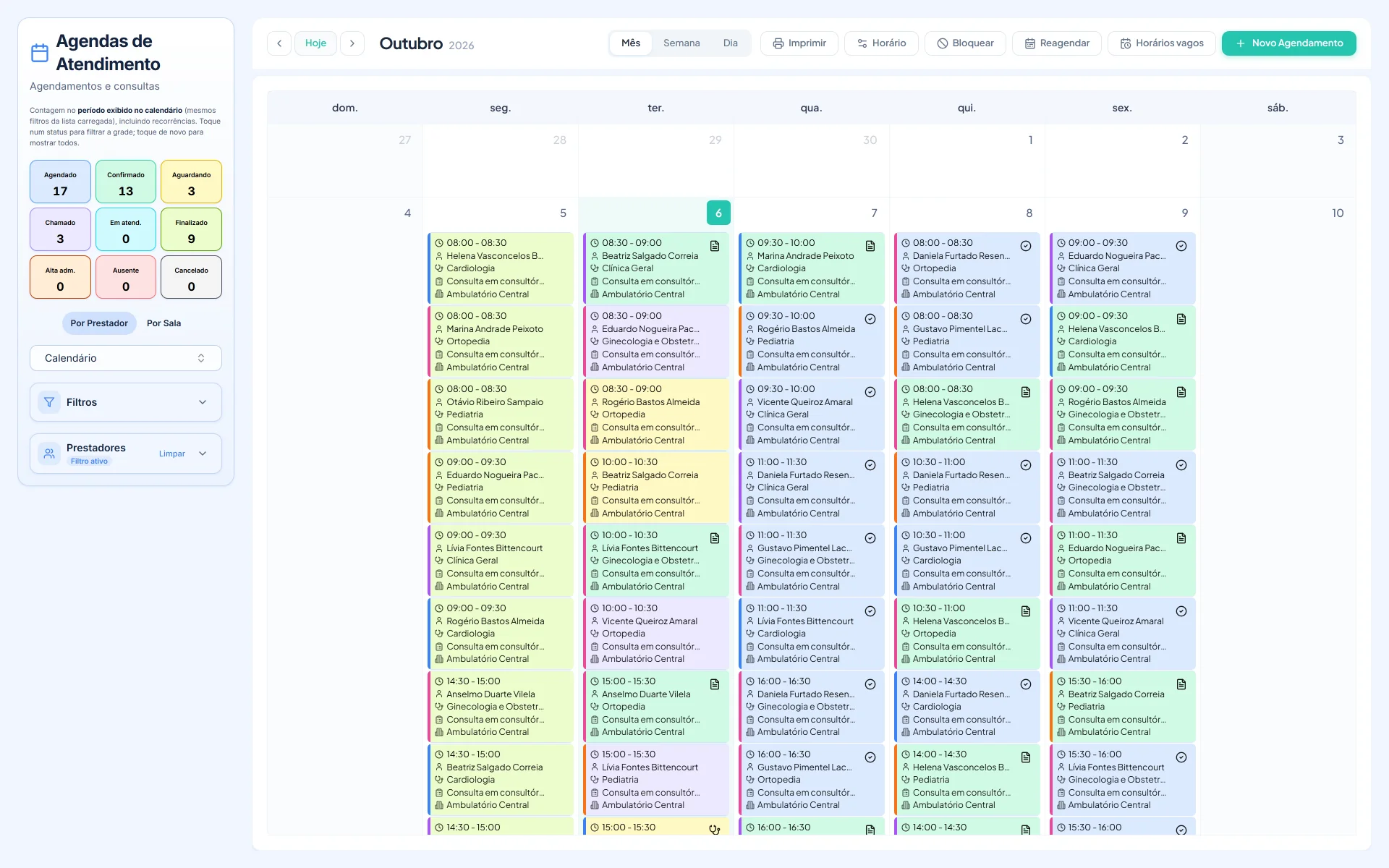Switch to the Semana view tab
1389x868 pixels.
pyautogui.click(x=681, y=43)
